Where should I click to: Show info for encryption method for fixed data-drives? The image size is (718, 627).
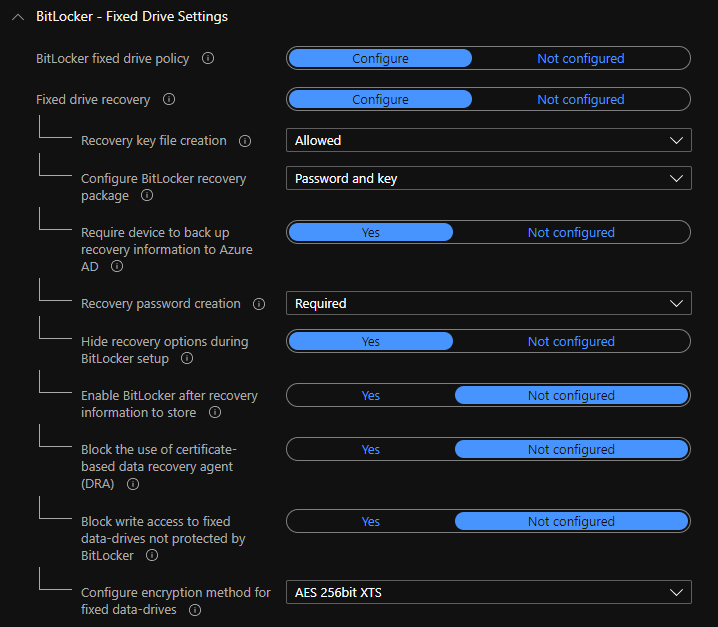pyautogui.click(x=195, y=610)
